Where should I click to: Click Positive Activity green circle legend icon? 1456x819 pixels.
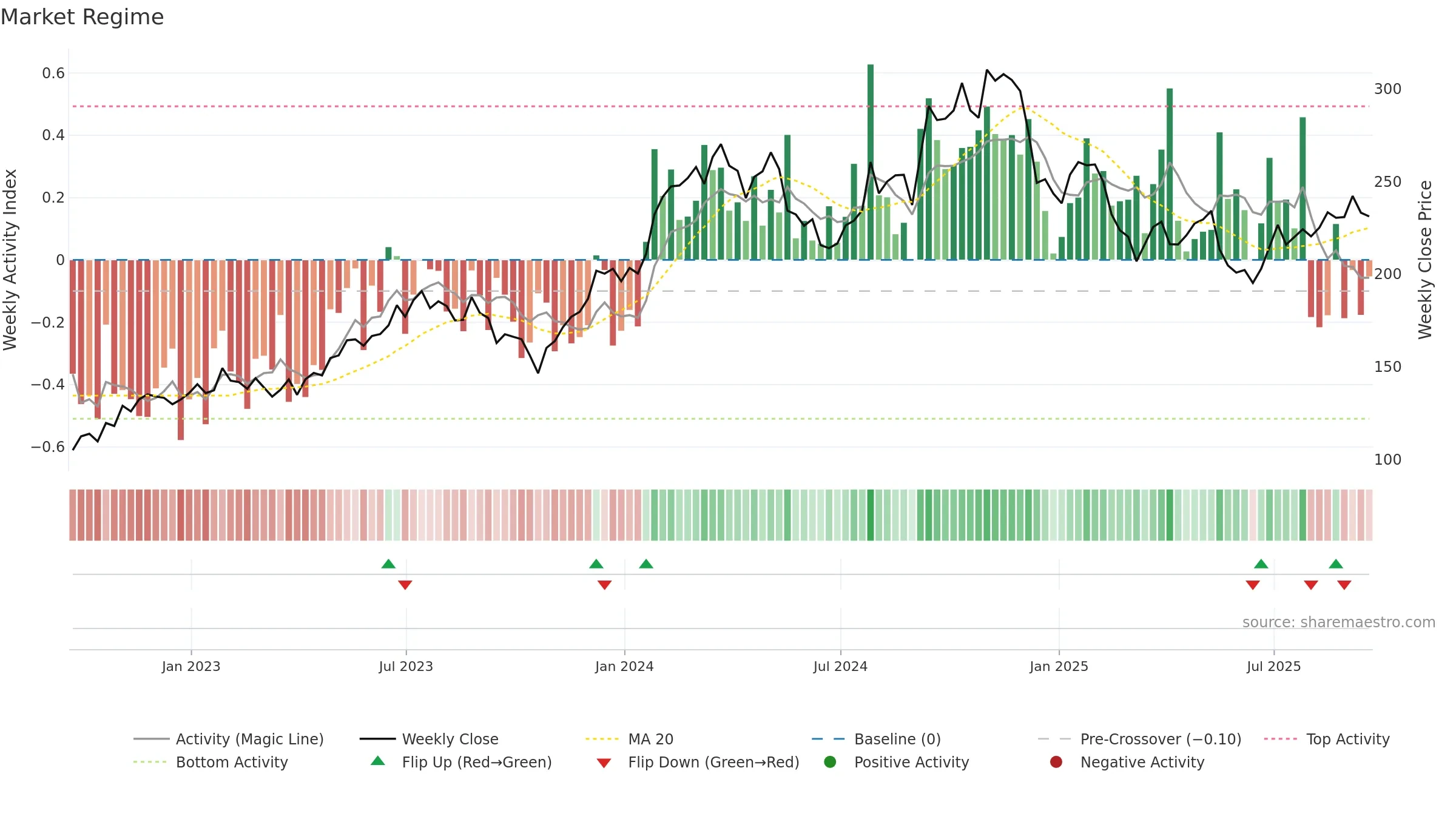[830, 762]
